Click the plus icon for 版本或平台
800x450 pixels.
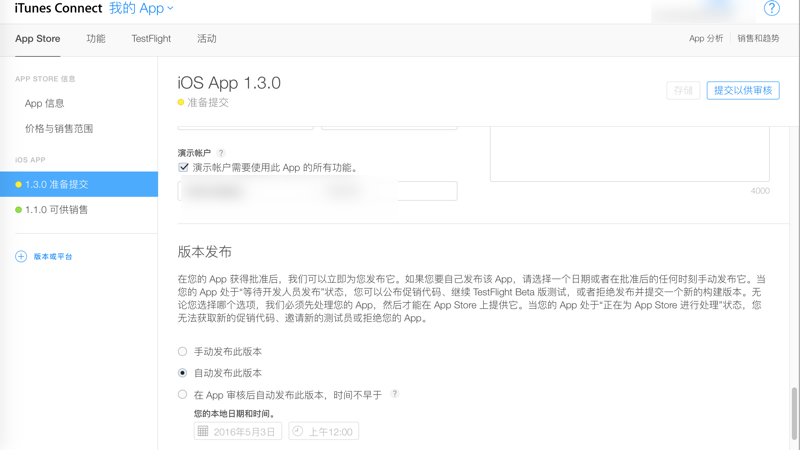(21, 256)
